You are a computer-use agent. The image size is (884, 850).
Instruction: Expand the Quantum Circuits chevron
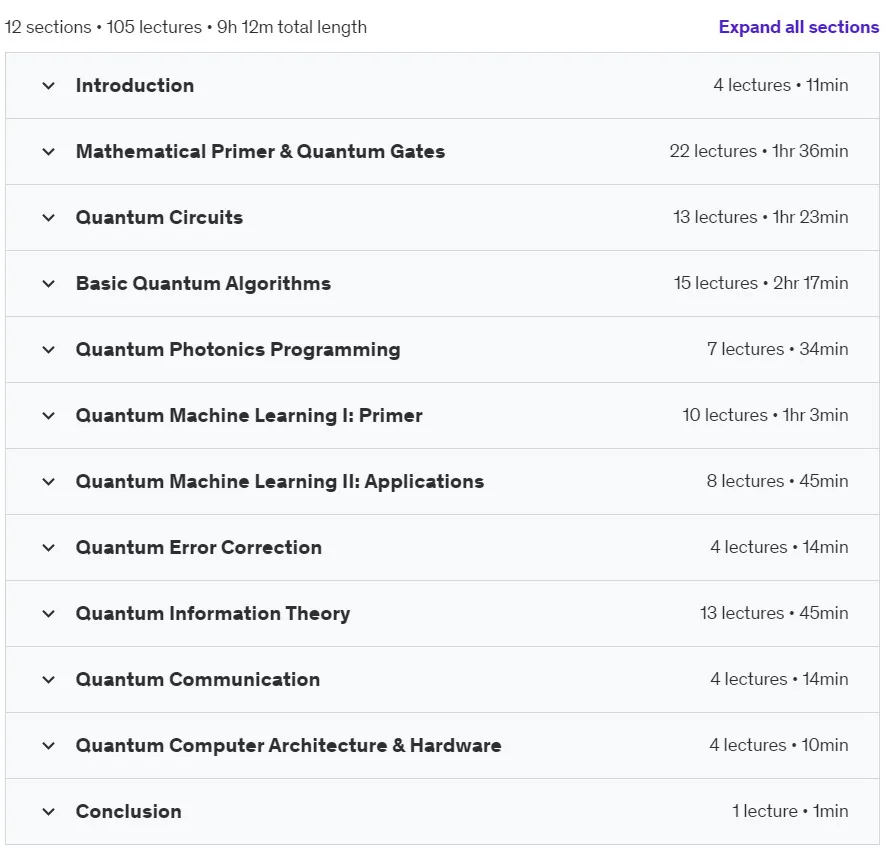tap(48, 218)
